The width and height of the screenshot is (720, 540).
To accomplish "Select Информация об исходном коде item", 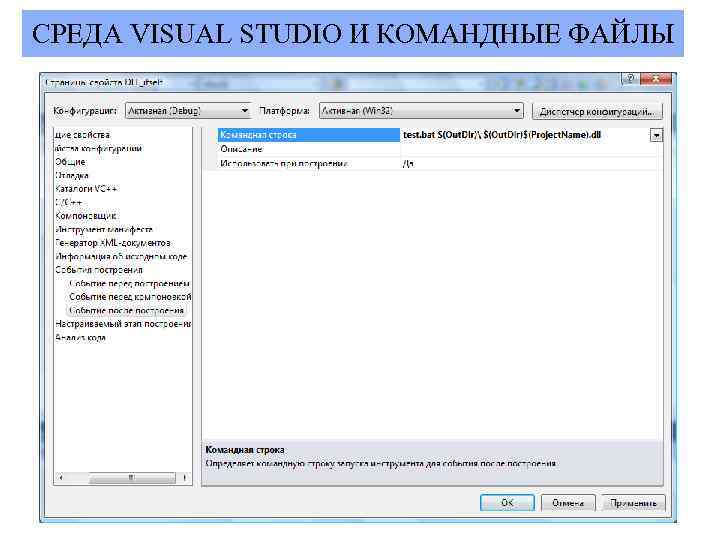I will tap(121, 257).
